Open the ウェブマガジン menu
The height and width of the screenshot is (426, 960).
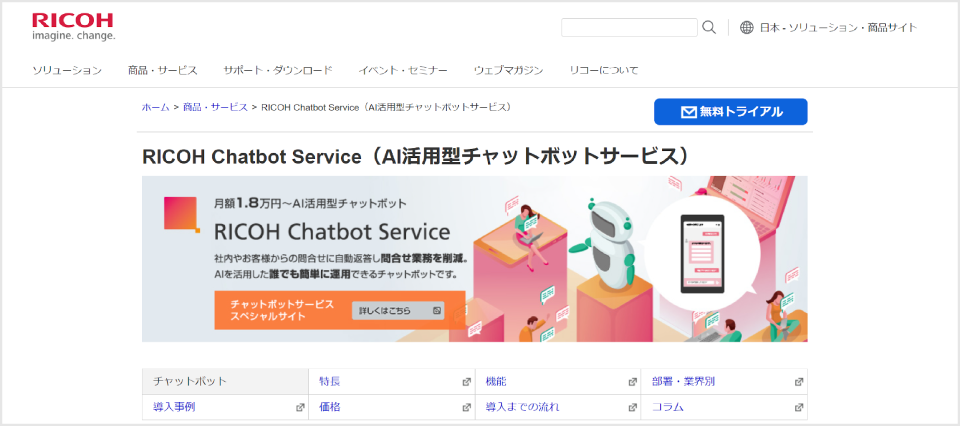tap(508, 70)
